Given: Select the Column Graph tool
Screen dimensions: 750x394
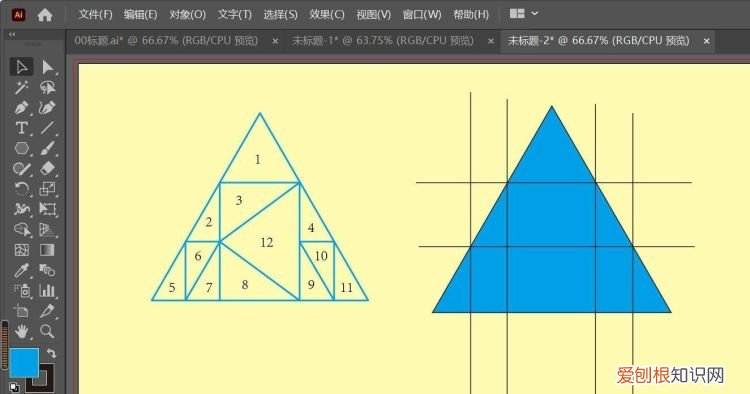Looking at the screenshot, I should click(47, 290).
